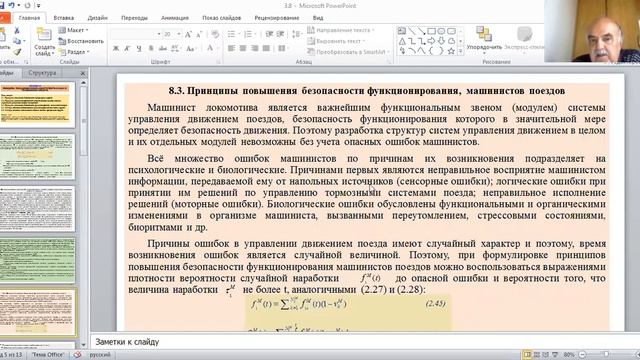Open the Change Case Aa dropdown

[x=191, y=49]
